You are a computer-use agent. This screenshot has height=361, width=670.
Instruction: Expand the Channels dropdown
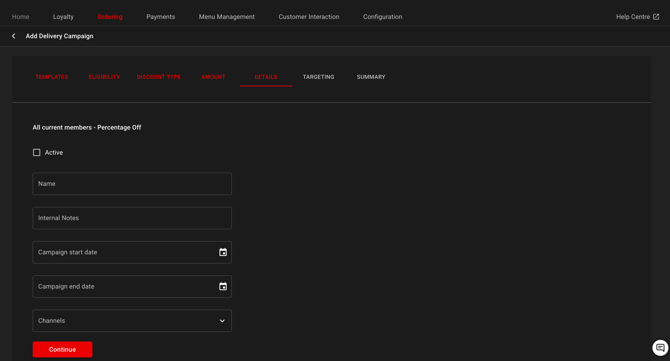(132, 320)
